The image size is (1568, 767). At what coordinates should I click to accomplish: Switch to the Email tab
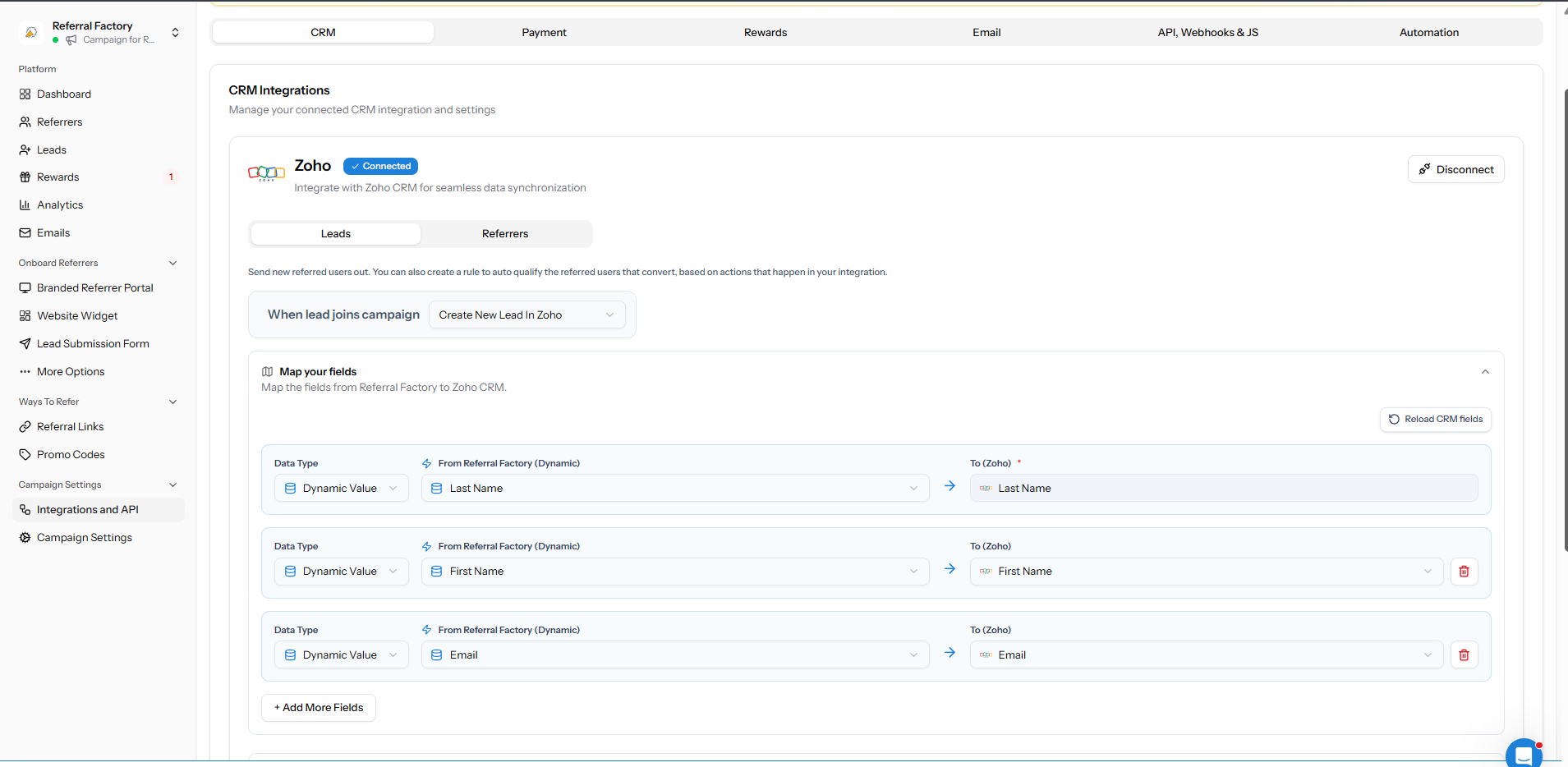(x=986, y=33)
